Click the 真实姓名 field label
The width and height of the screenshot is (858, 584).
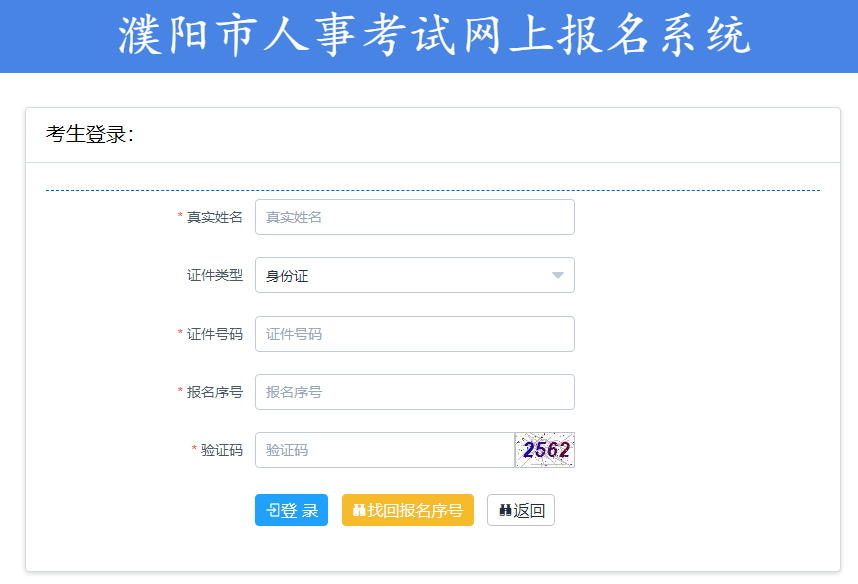(214, 217)
